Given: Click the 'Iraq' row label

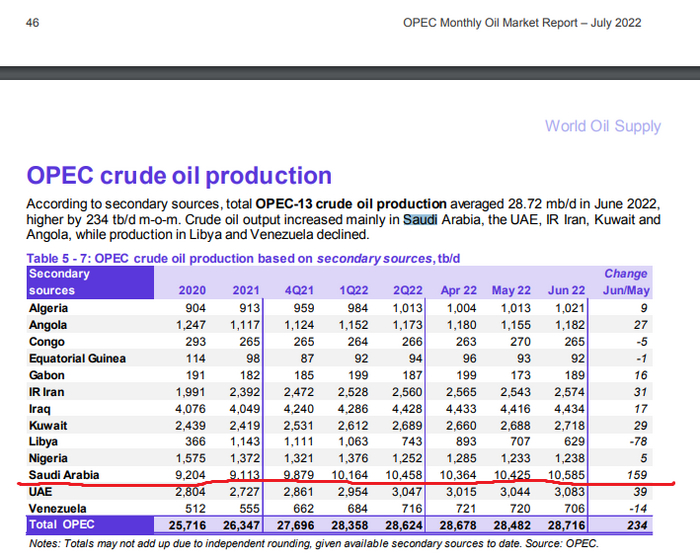Looking at the screenshot, I should coord(40,409).
